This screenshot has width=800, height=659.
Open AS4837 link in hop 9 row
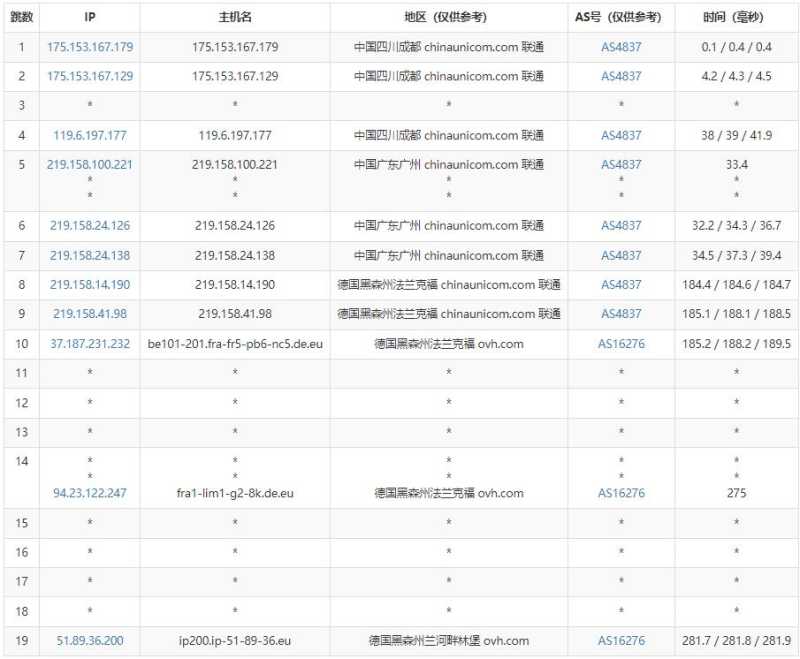click(x=621, y=314)
